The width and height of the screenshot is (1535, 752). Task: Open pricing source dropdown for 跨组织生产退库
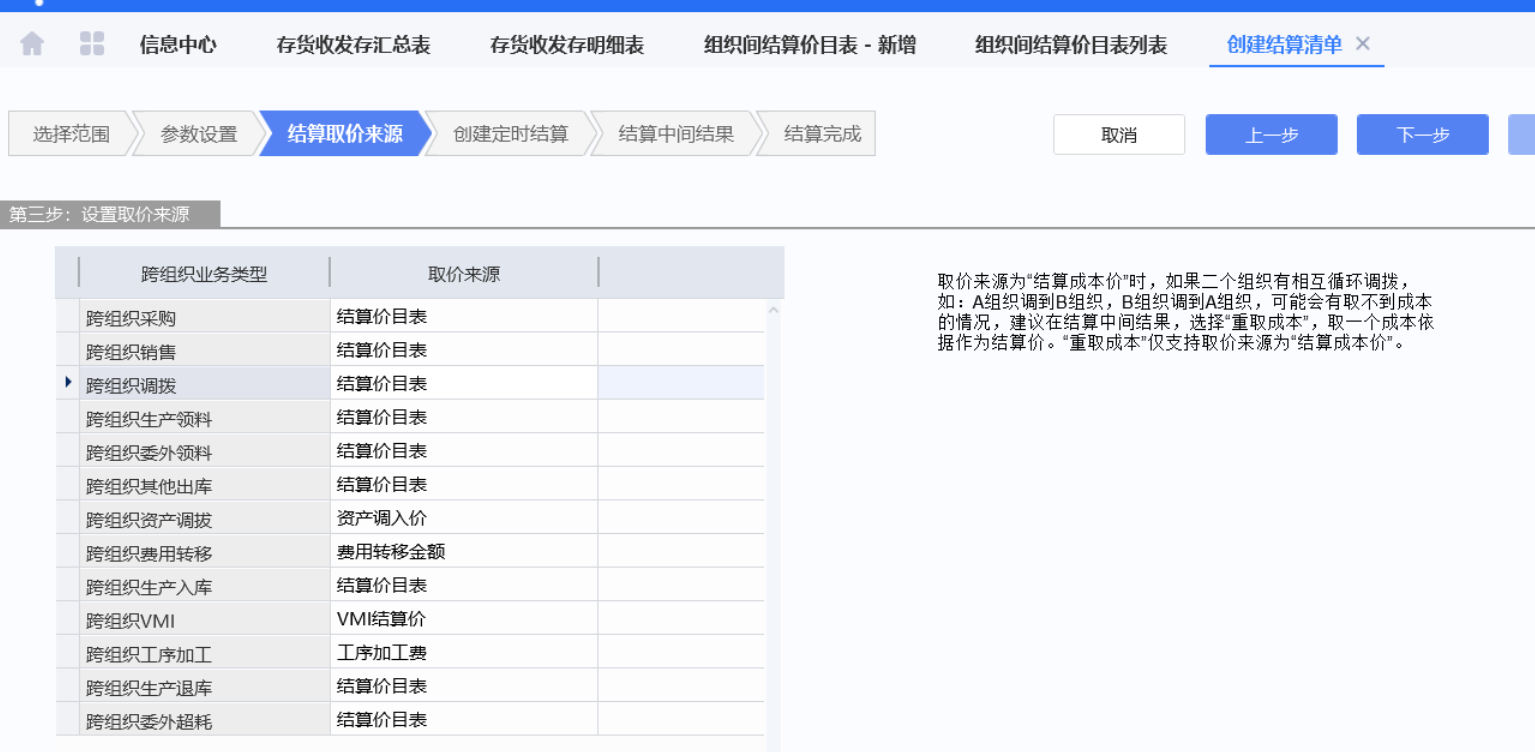point(464,686)
